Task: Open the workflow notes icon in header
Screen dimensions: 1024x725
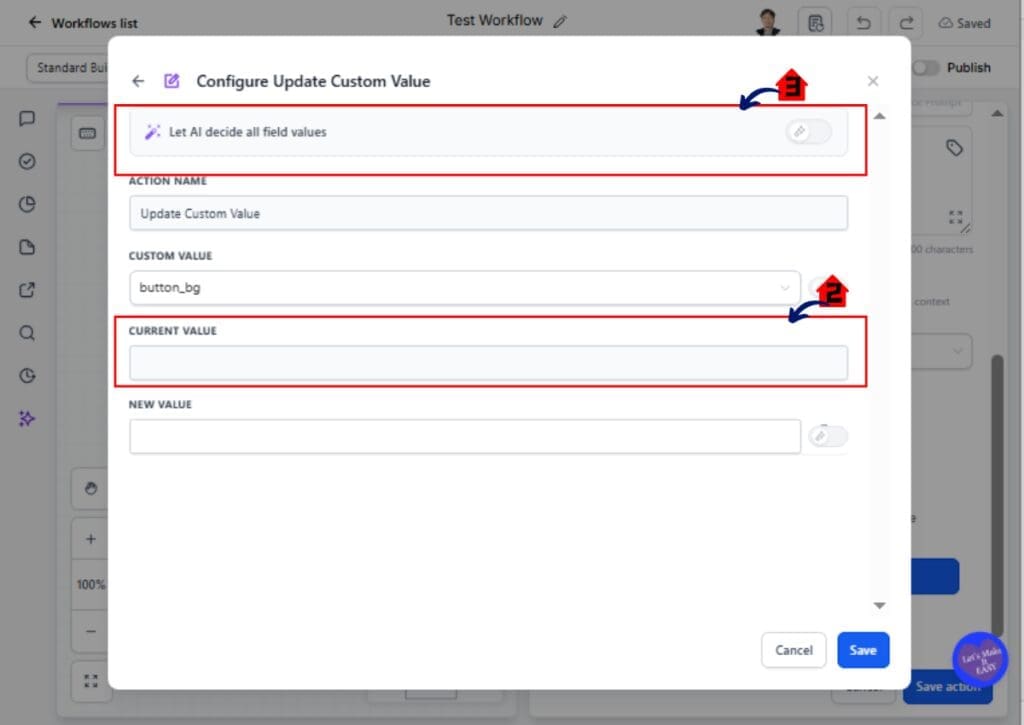Action: (815, 23)
